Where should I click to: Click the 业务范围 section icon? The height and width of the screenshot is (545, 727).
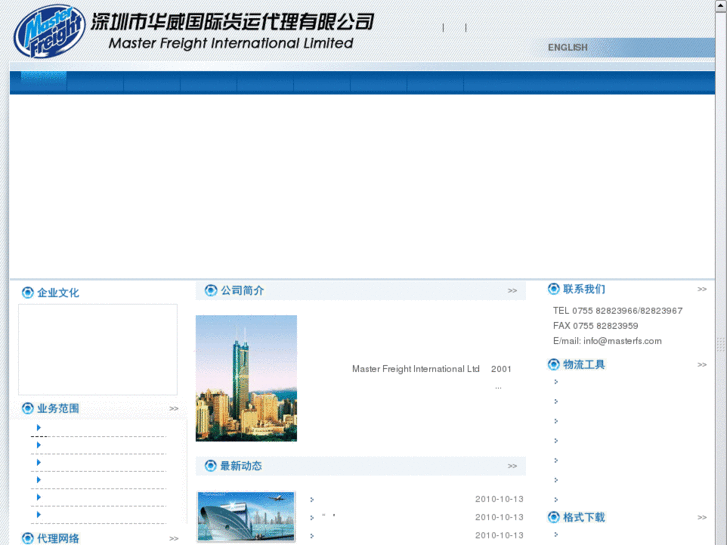pos(27,408)
